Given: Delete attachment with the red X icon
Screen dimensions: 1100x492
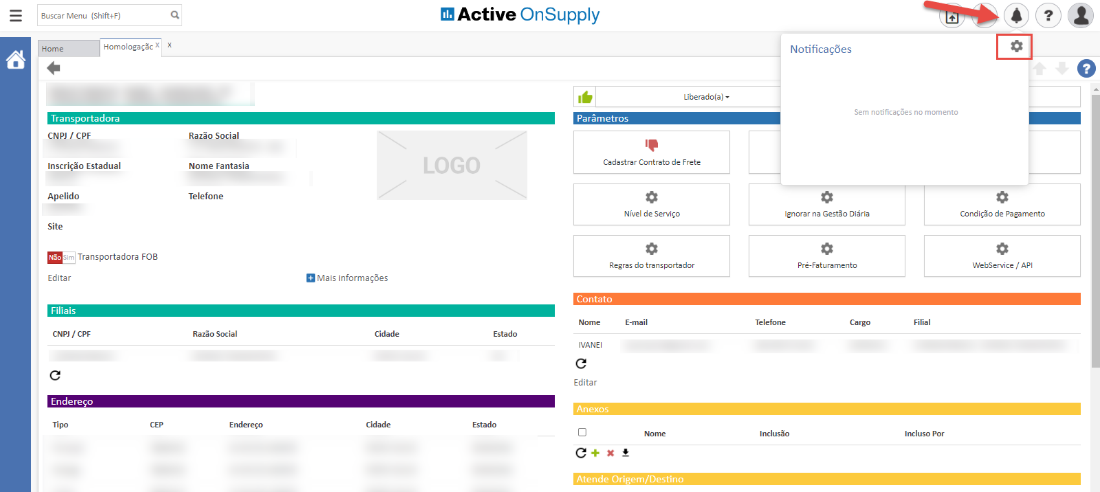Looking at the screenshot, I should pyautogui.click(x=610, y=453).
